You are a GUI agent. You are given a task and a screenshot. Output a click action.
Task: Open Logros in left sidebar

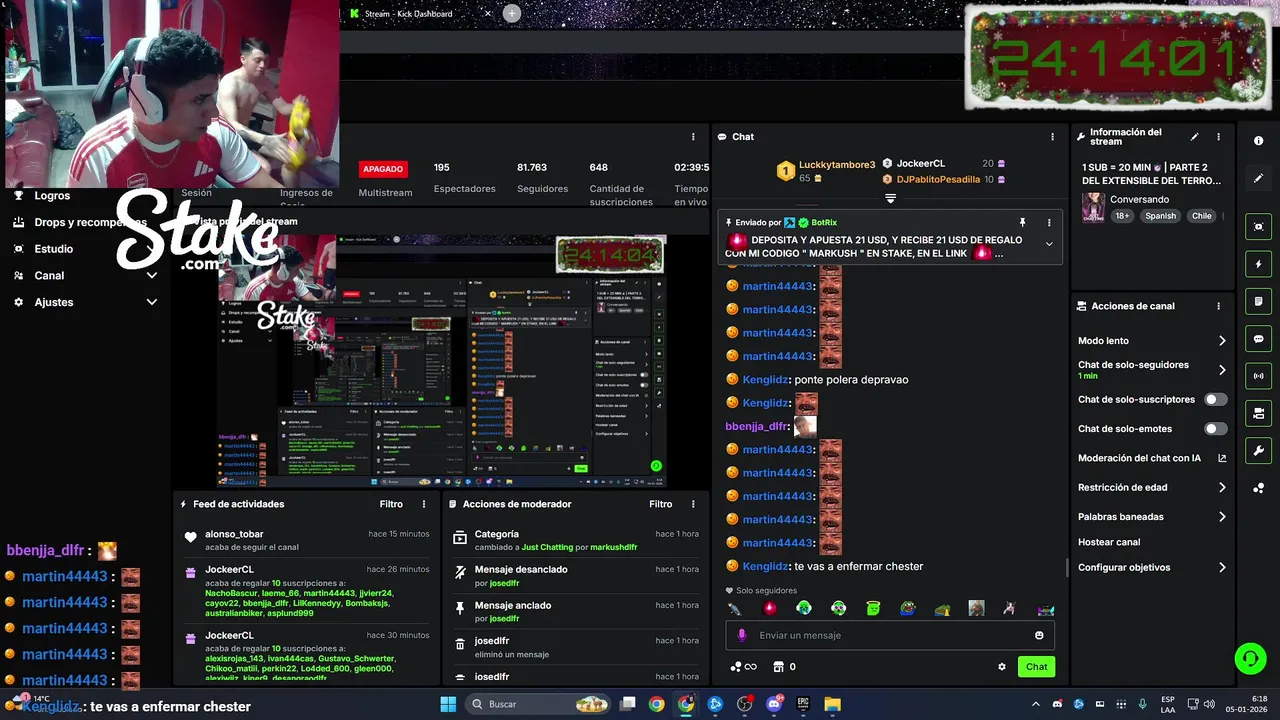(52, 196)
